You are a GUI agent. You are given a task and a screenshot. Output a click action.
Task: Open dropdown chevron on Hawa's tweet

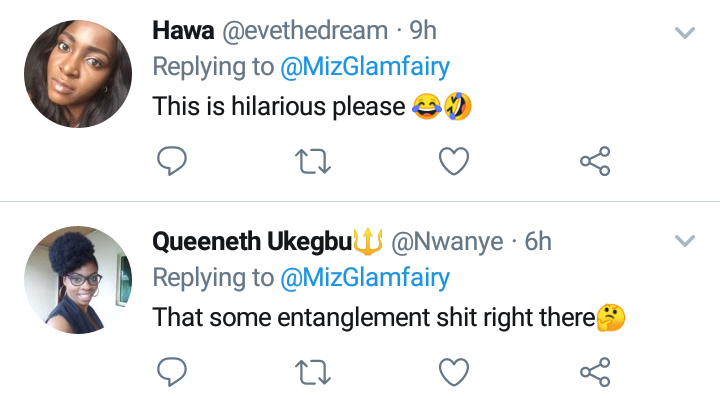pyautogui.click(x=685, y=33)
